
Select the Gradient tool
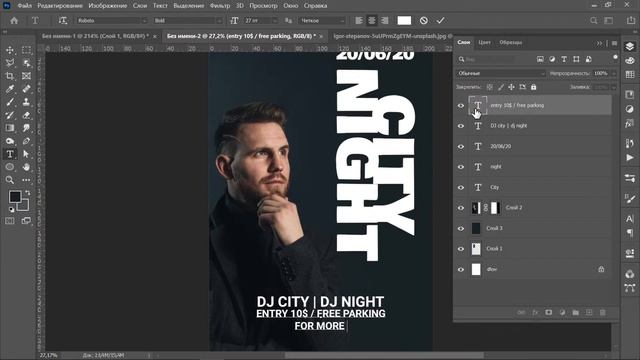pyautogui.click(x=10, y=128)
